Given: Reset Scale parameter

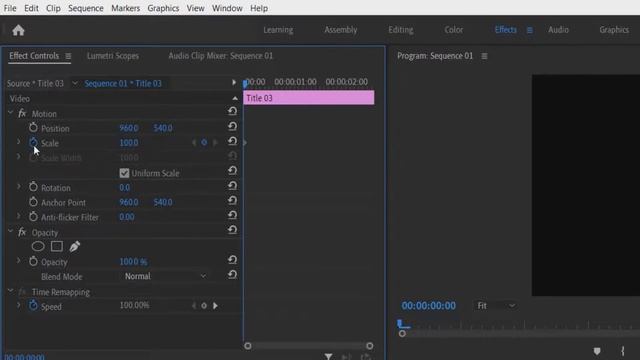Looking at the screenshot, I should (232, 141).
